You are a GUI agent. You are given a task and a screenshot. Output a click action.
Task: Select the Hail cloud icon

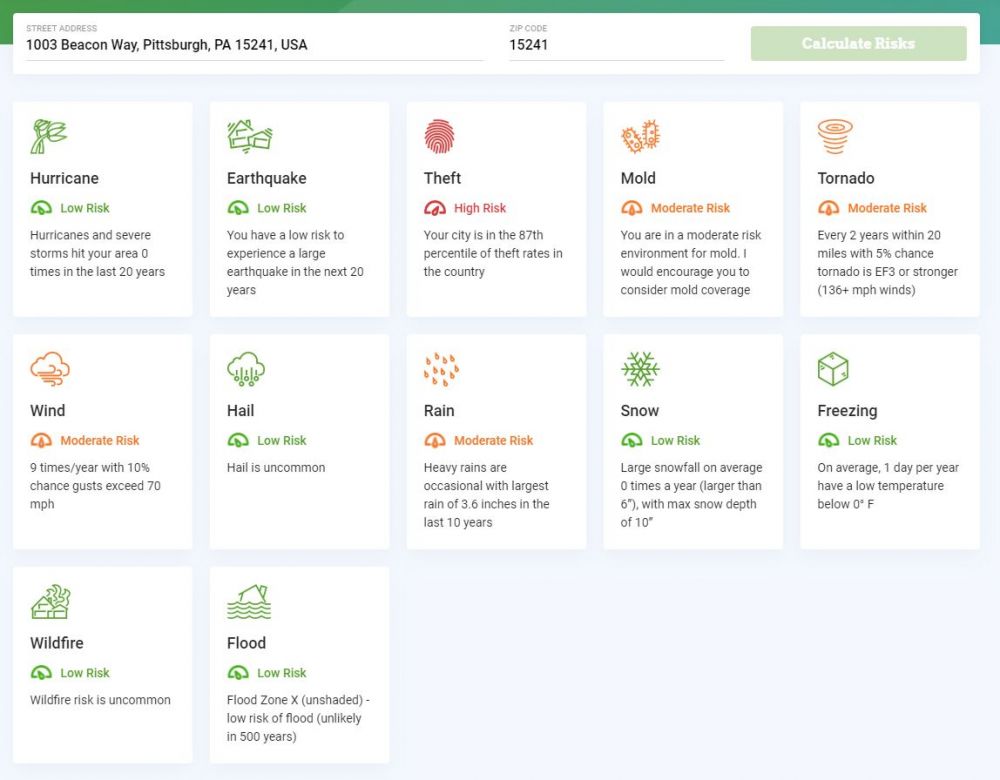click(x=246, y=369)
